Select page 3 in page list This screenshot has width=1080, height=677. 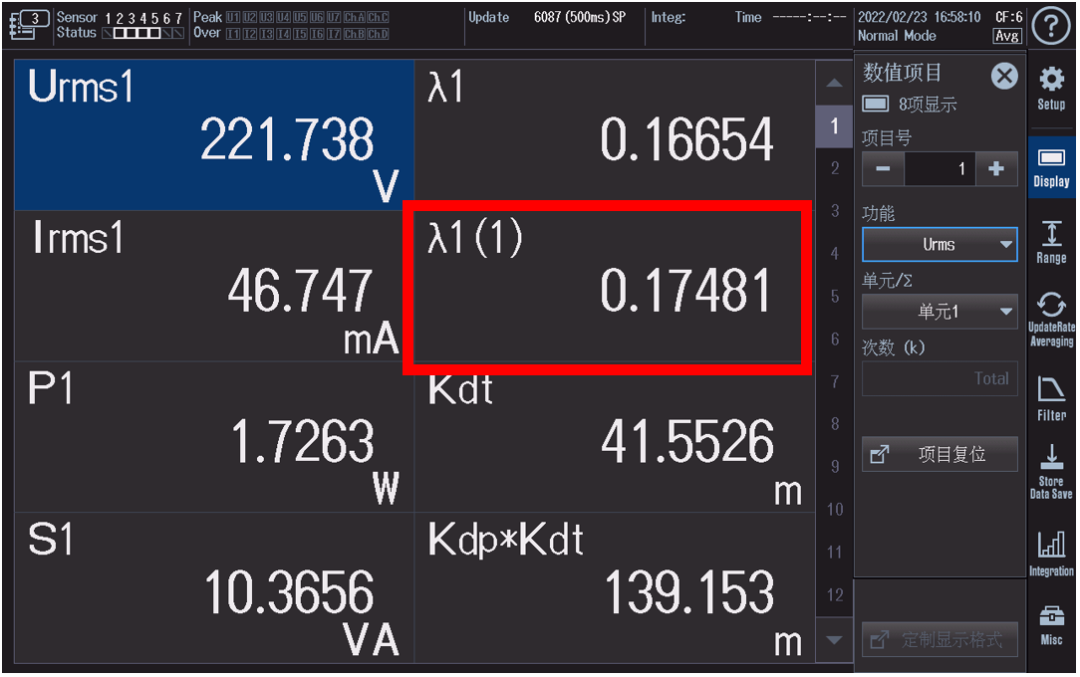click(x=834, y=211)
